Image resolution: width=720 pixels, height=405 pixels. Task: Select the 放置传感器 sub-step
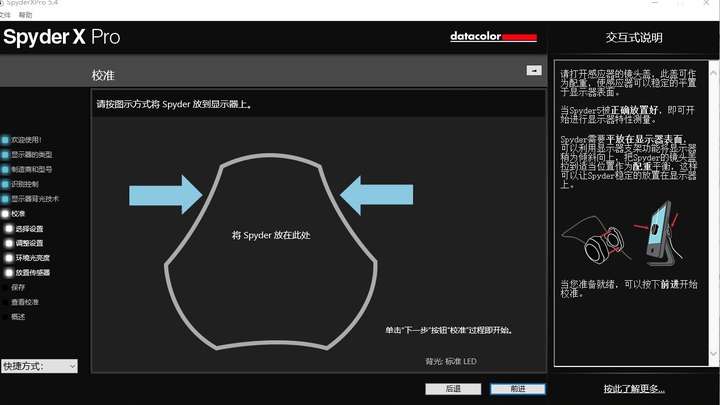[28, 273]
